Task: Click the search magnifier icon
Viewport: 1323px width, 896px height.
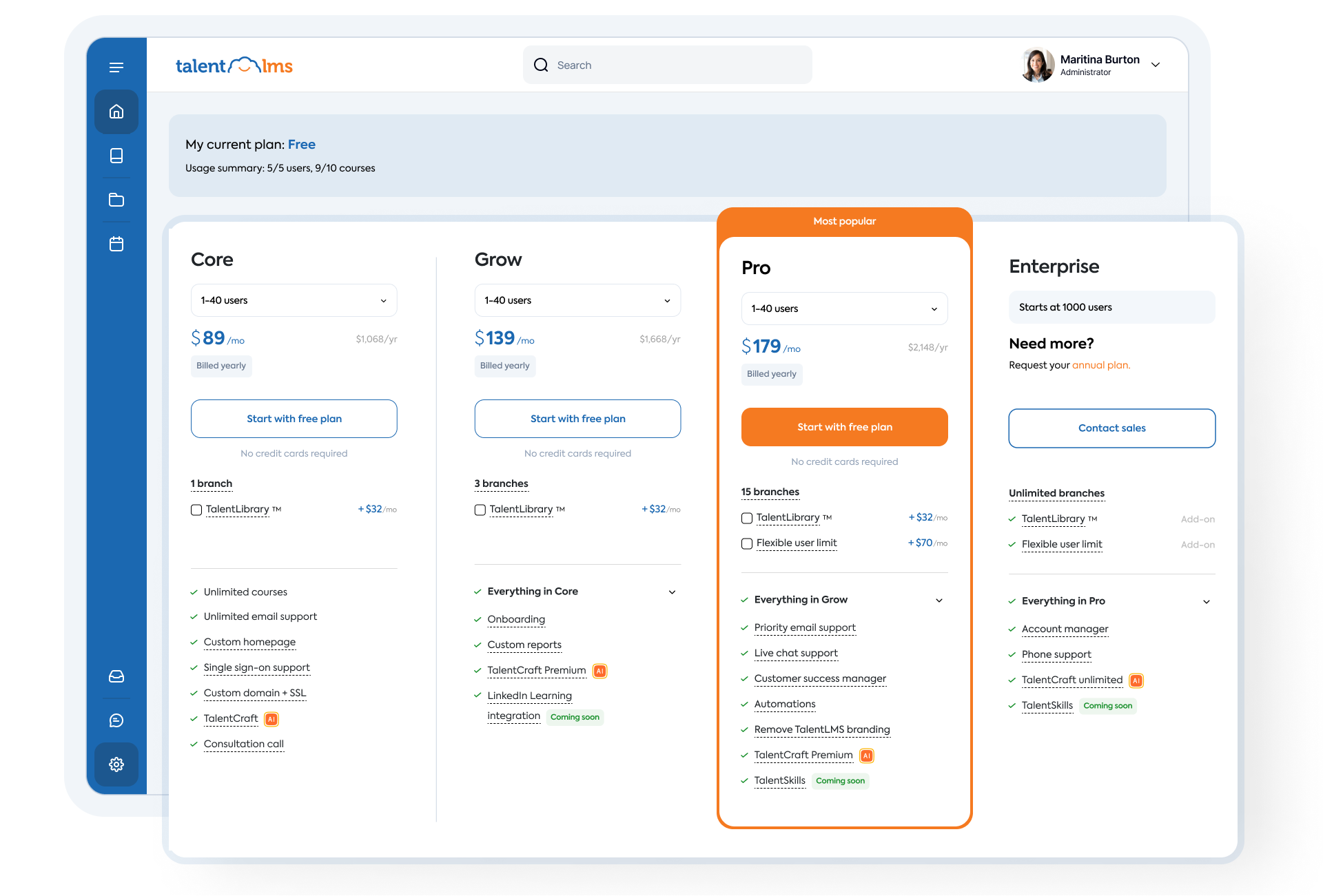Action: pyautogui.click(x=541, y=65)
